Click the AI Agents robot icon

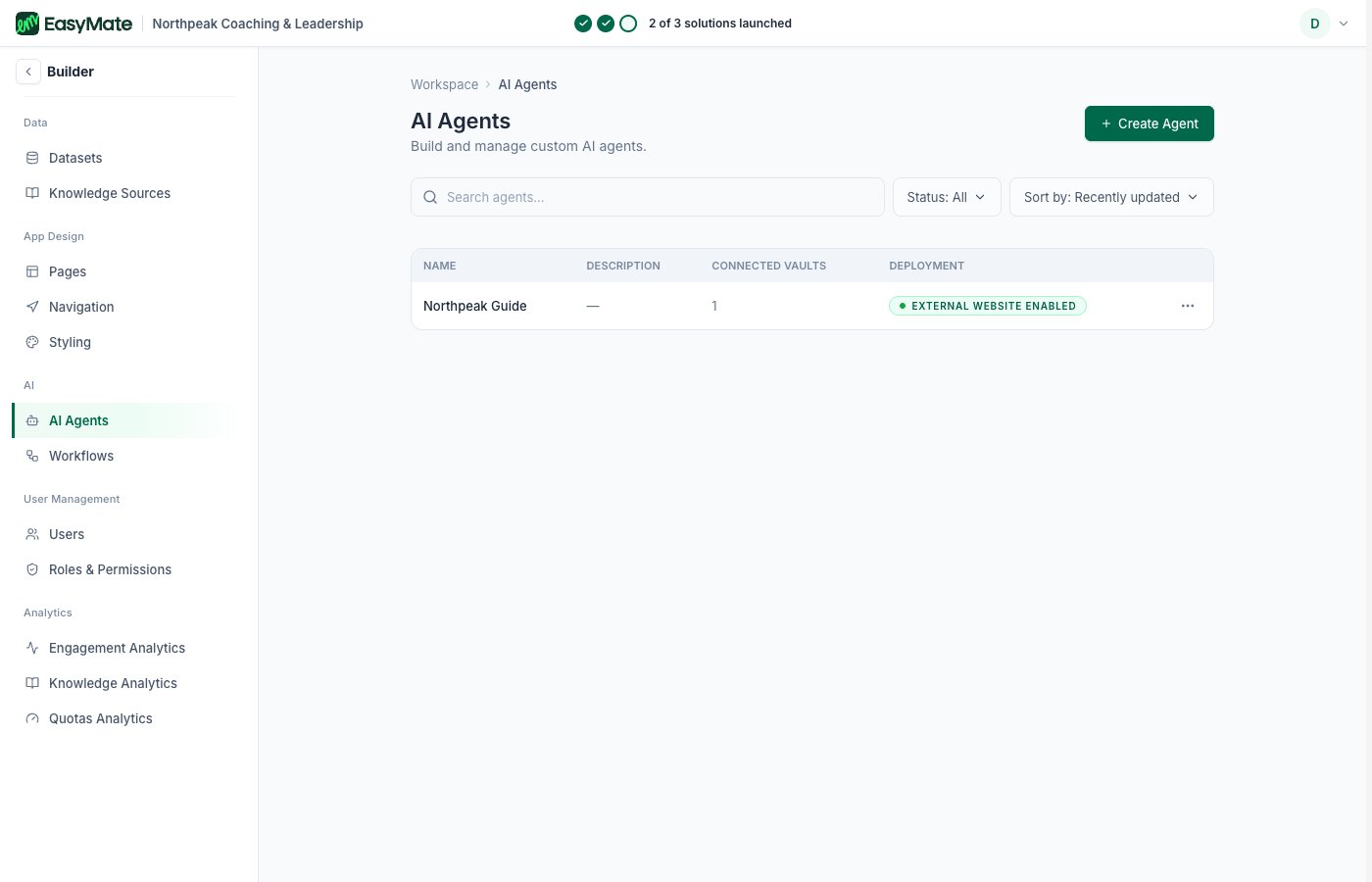[x=32, y=420]
